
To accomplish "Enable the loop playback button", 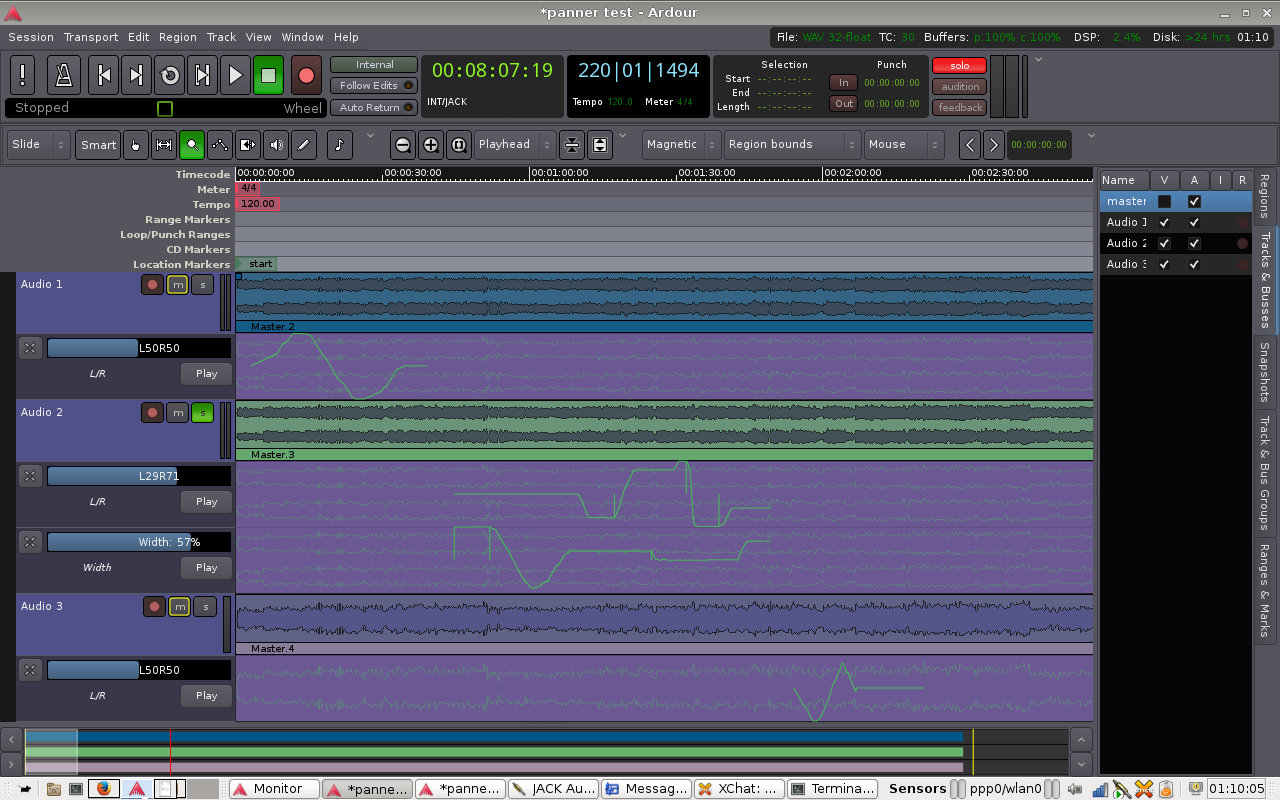I will (x=169, y=75).
